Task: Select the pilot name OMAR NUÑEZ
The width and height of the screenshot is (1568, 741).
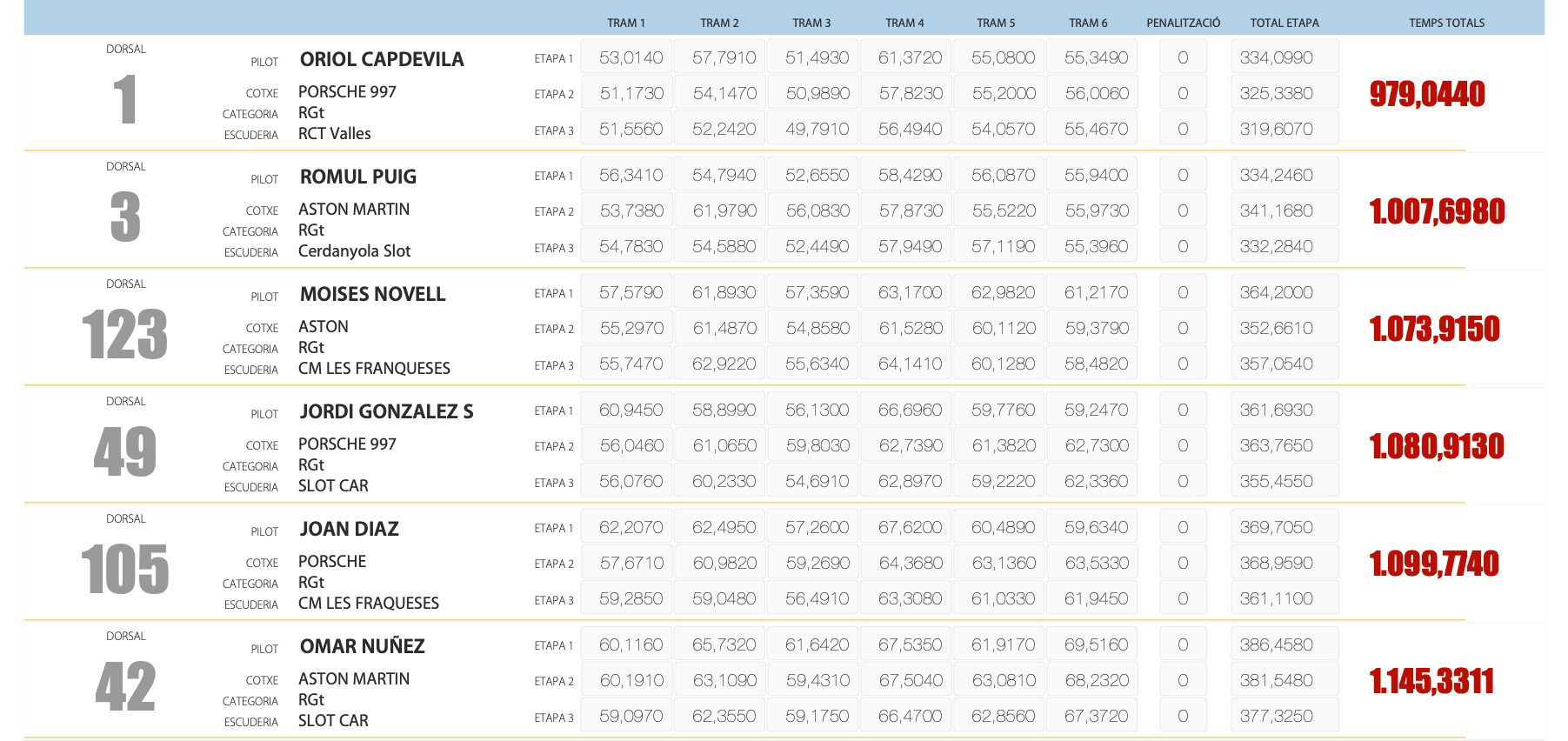Action: coord(362,646)
